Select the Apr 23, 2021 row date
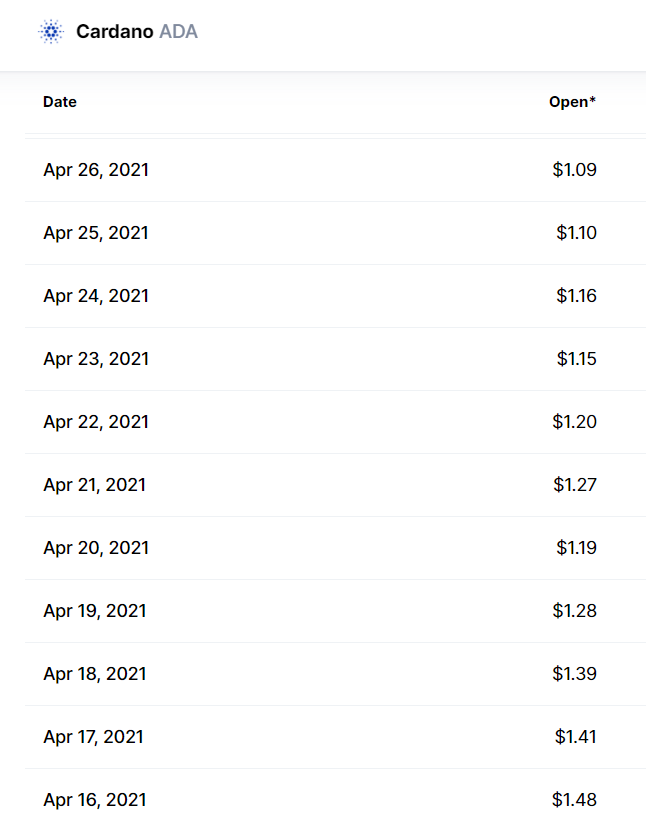The height and width of the screenshot is (829, 646). click(96, 359)
